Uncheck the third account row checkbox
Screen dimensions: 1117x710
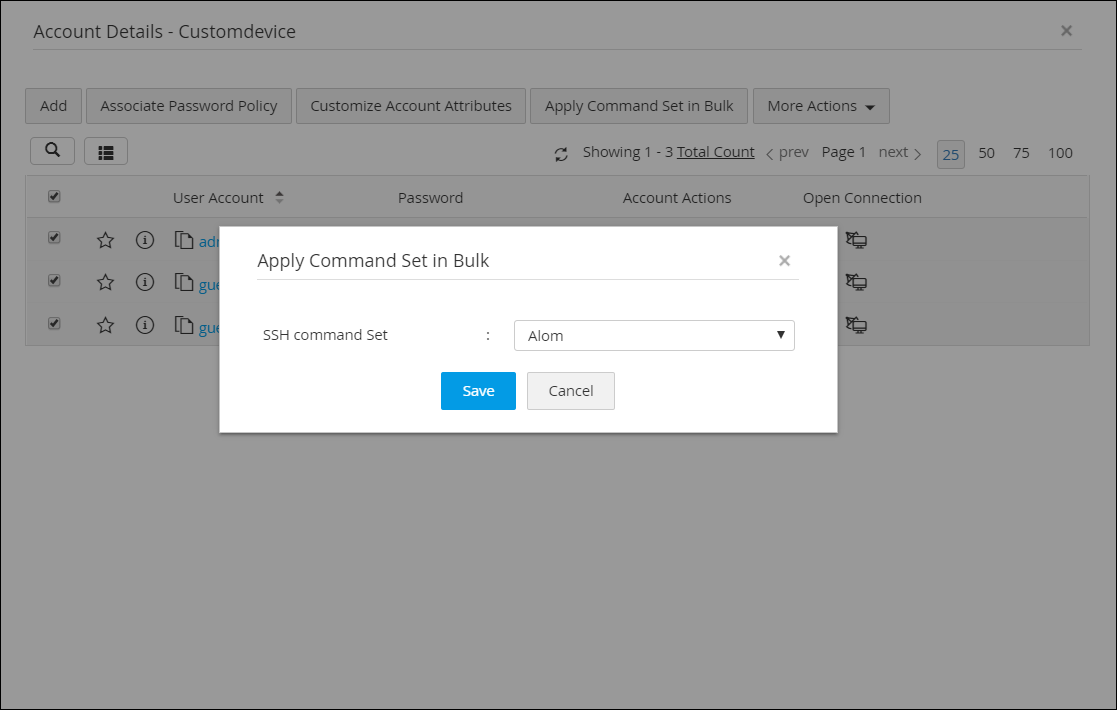[x=54, y=323]
